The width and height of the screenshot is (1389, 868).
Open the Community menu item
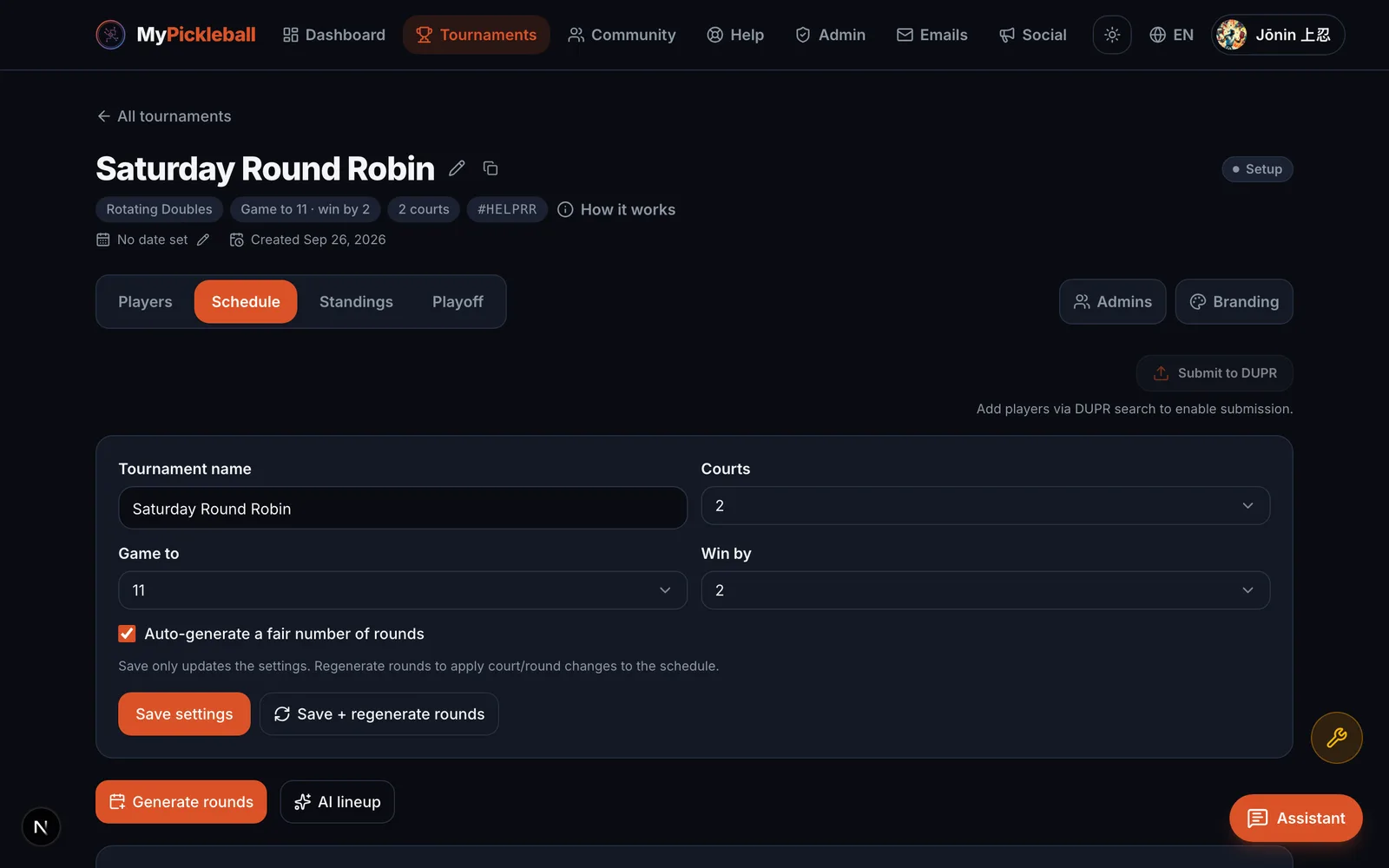point(622,35)
